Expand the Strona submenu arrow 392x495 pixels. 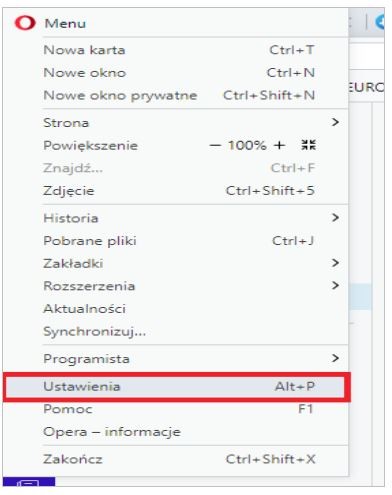pyautogui.click(x=335, y=122)
